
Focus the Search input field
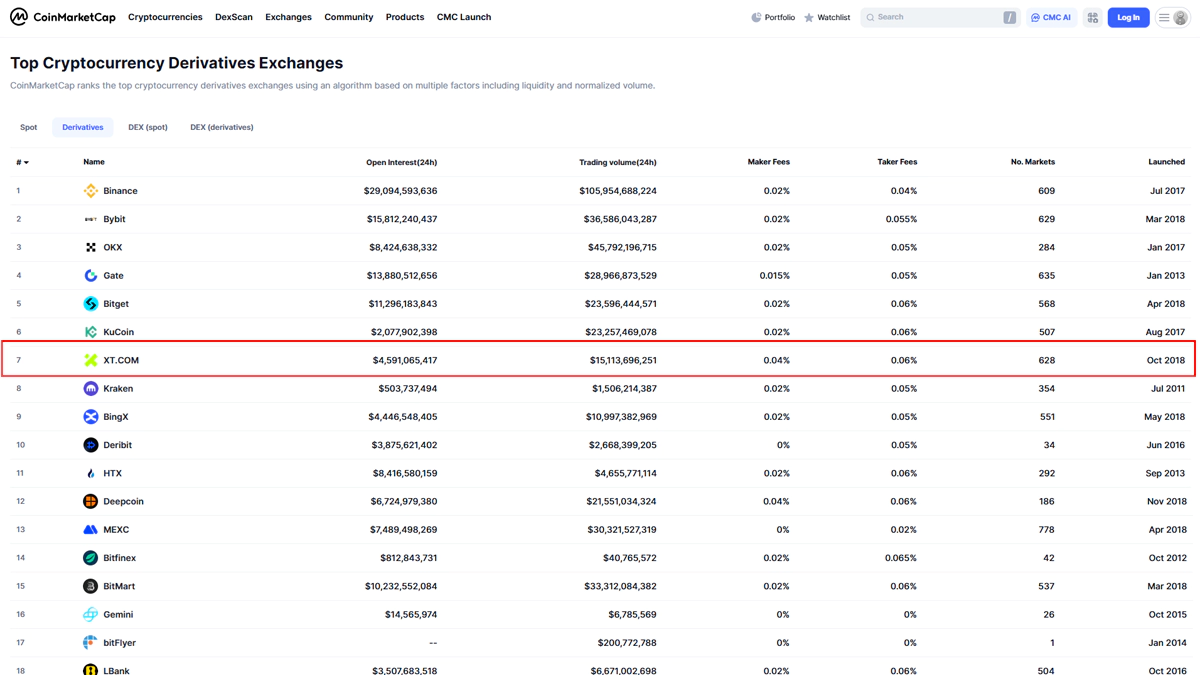pyautogui.click(x=935, y=17)
